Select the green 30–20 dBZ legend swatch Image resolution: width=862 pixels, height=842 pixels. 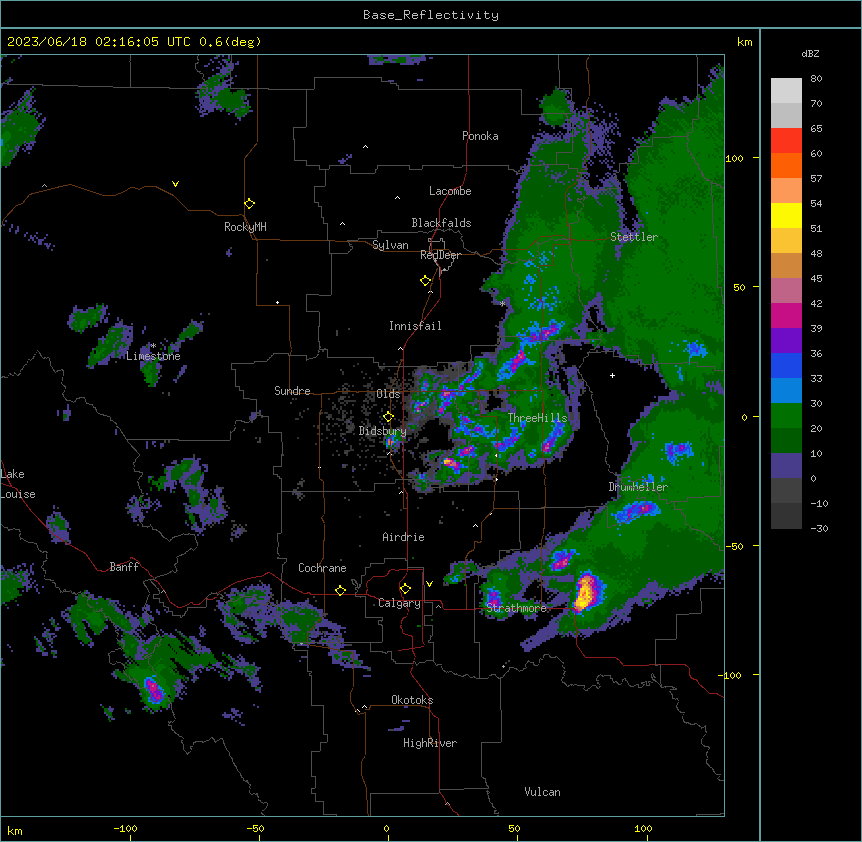coord(786,416)
